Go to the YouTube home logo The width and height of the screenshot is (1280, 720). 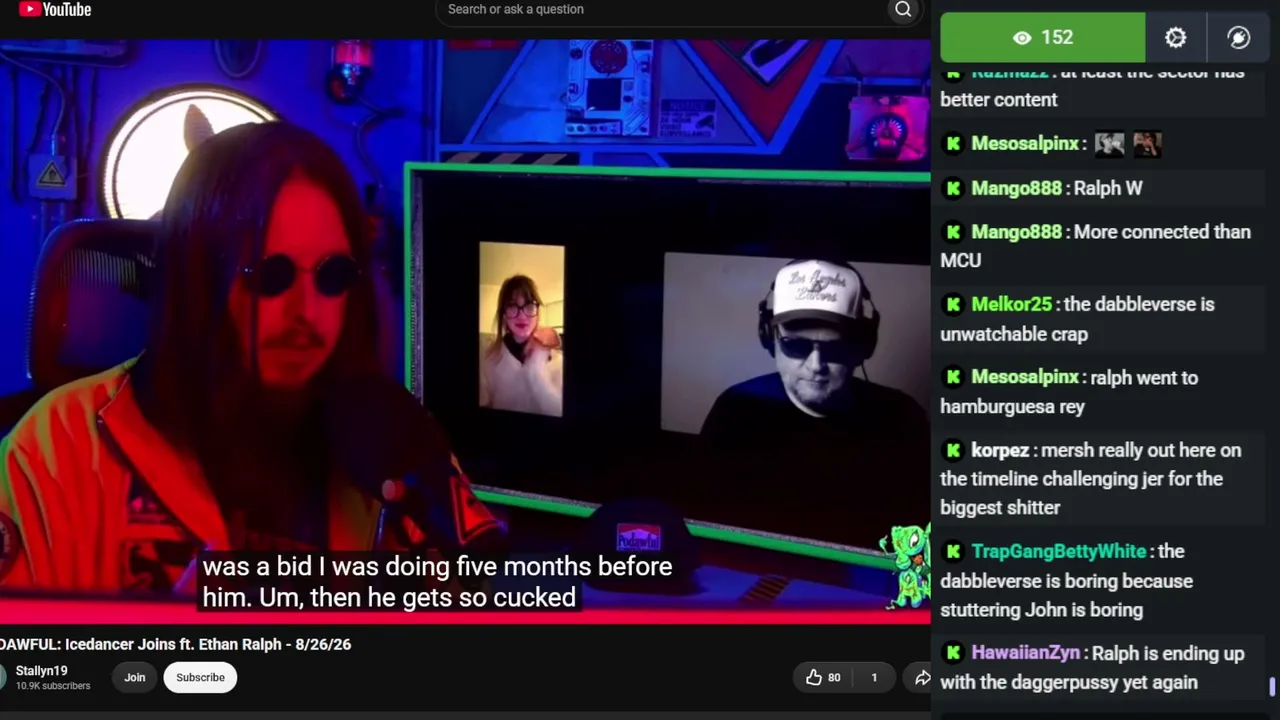tap(55, 10)
